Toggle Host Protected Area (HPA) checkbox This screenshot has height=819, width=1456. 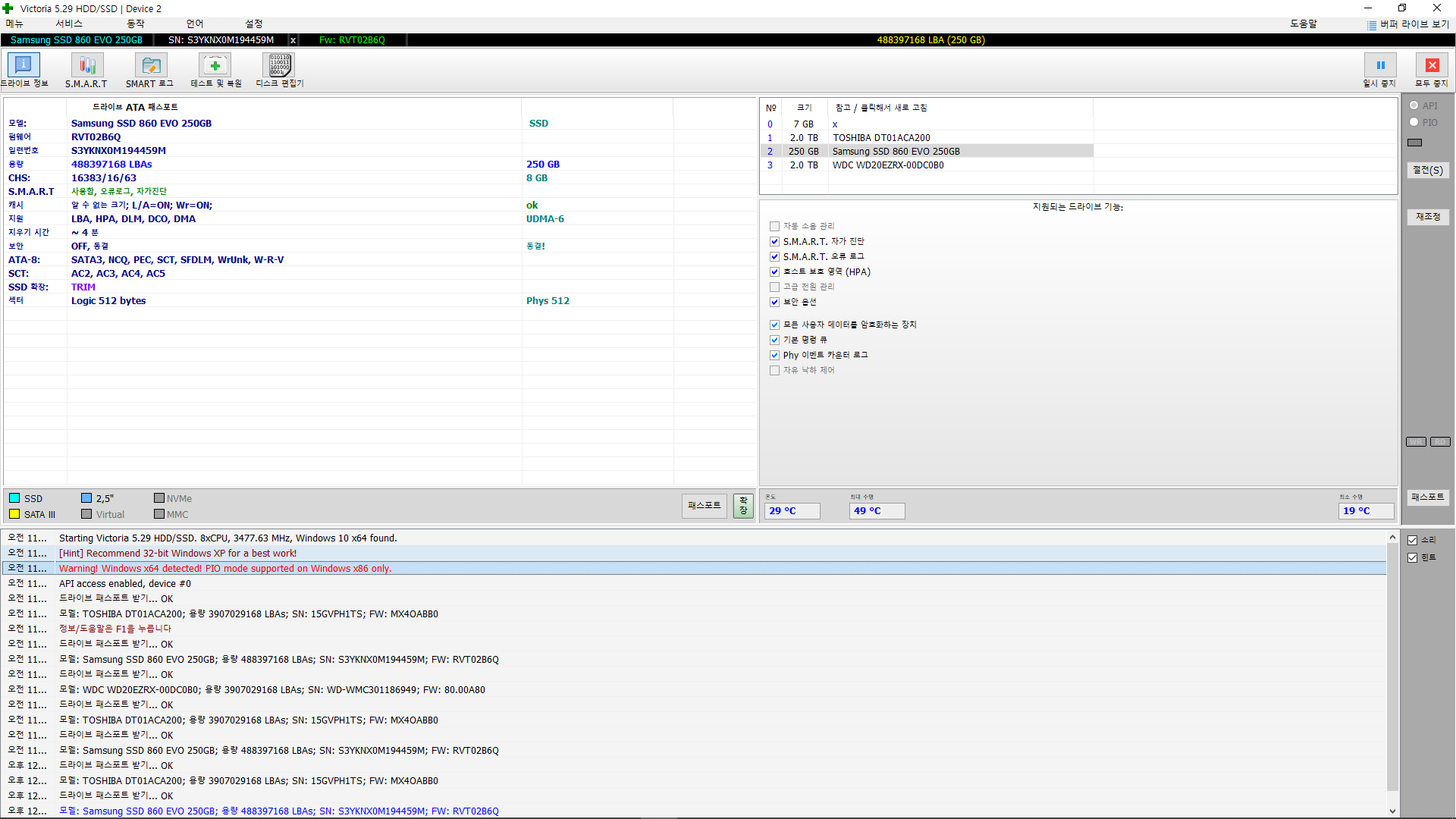[x=774, y=272]
